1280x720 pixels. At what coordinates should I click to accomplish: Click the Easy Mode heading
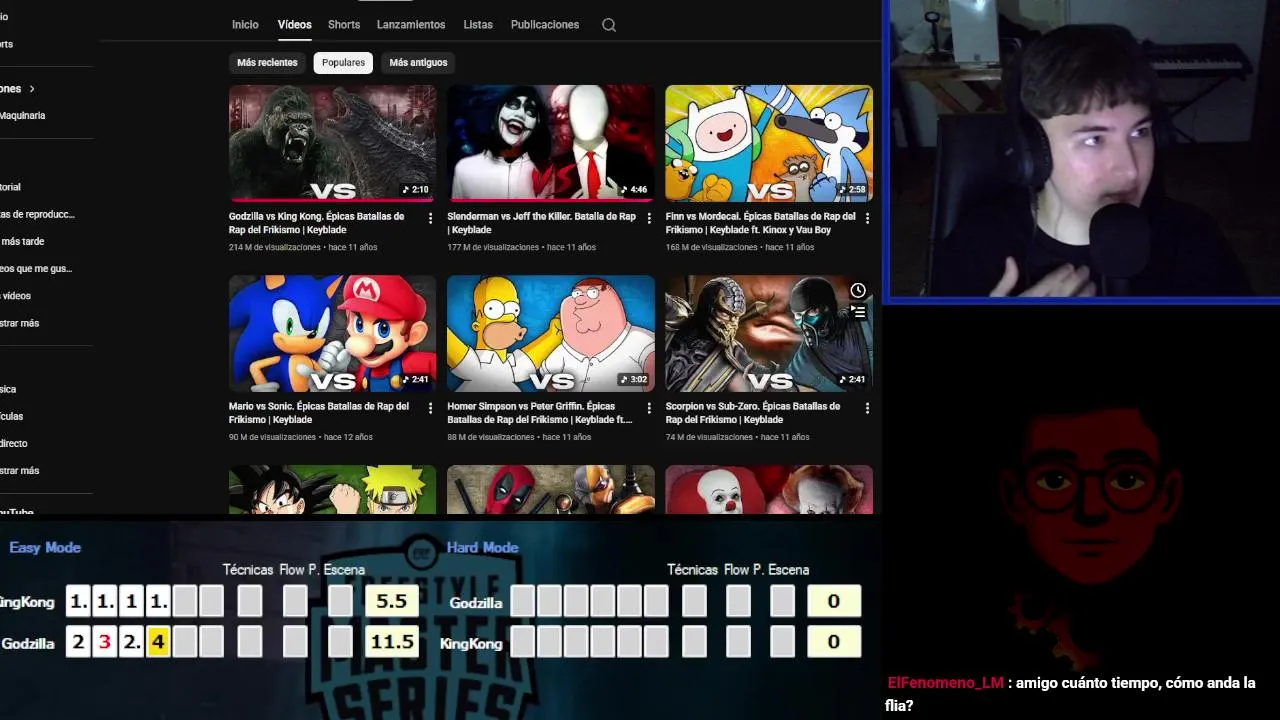click(45, 547)
